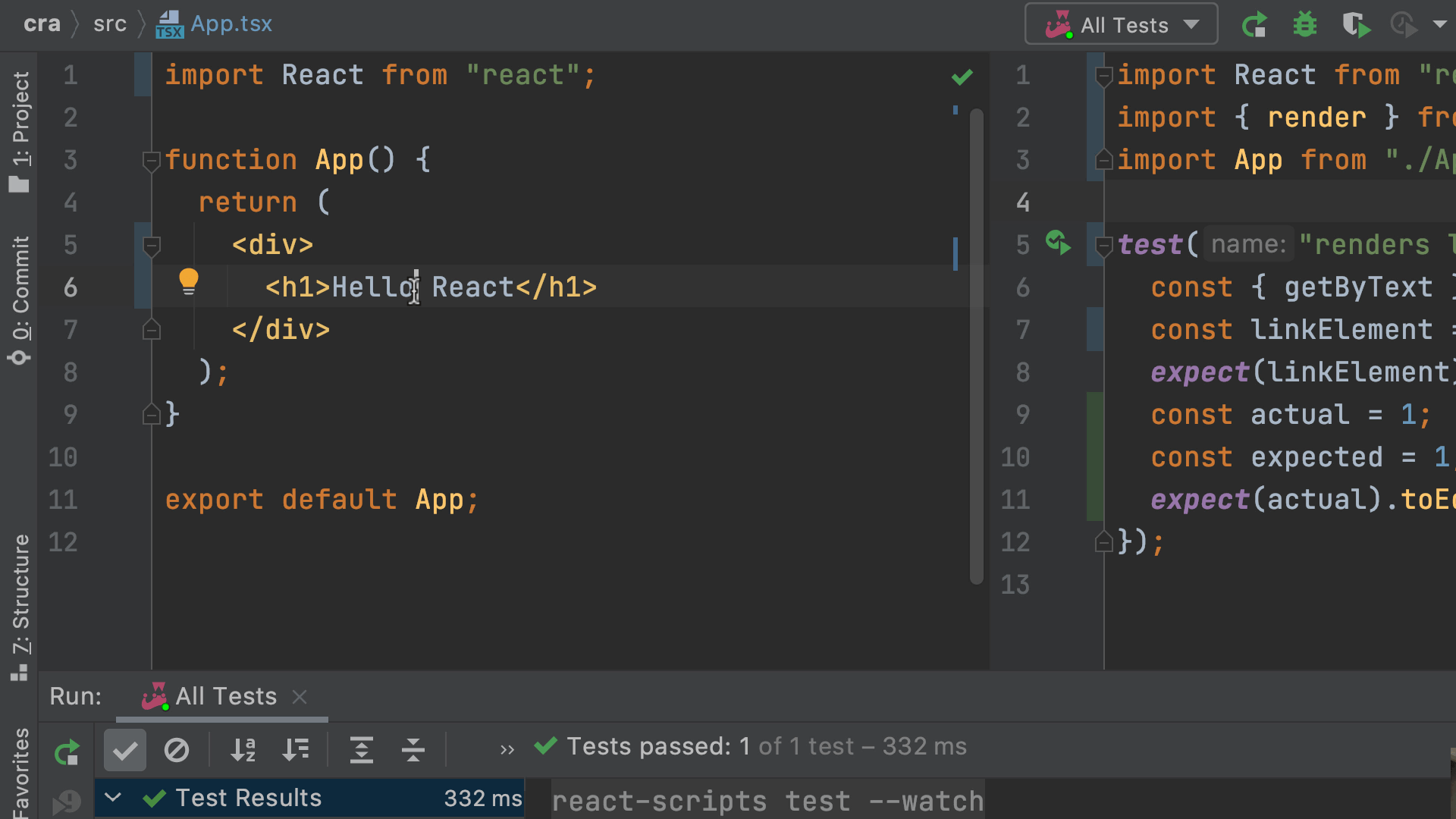Collapse all test results
This screenshot has width=1456, height=819.
413,750
